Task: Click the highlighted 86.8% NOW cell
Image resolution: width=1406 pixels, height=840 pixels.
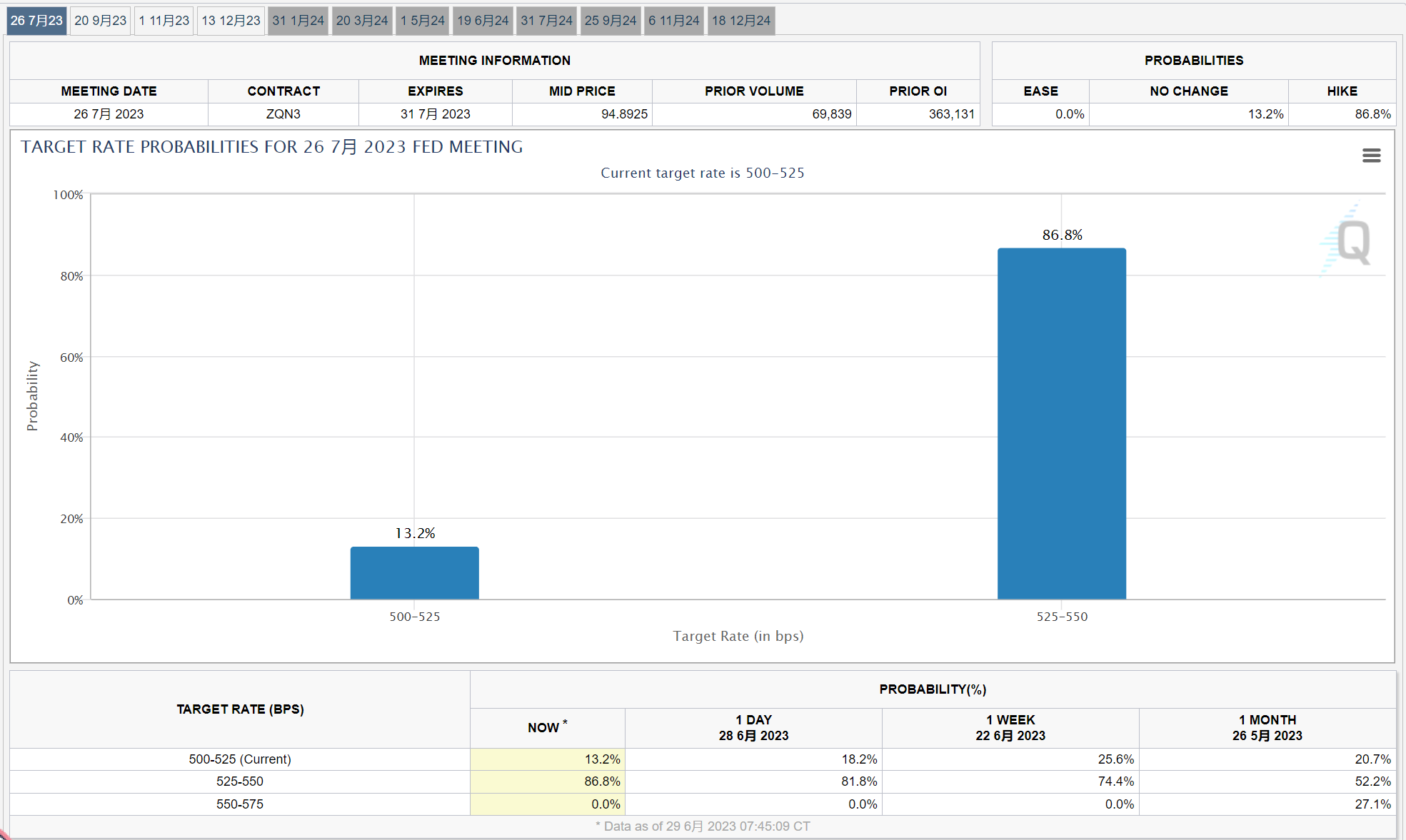Action: pyautogui.click(x=548, y=781)
